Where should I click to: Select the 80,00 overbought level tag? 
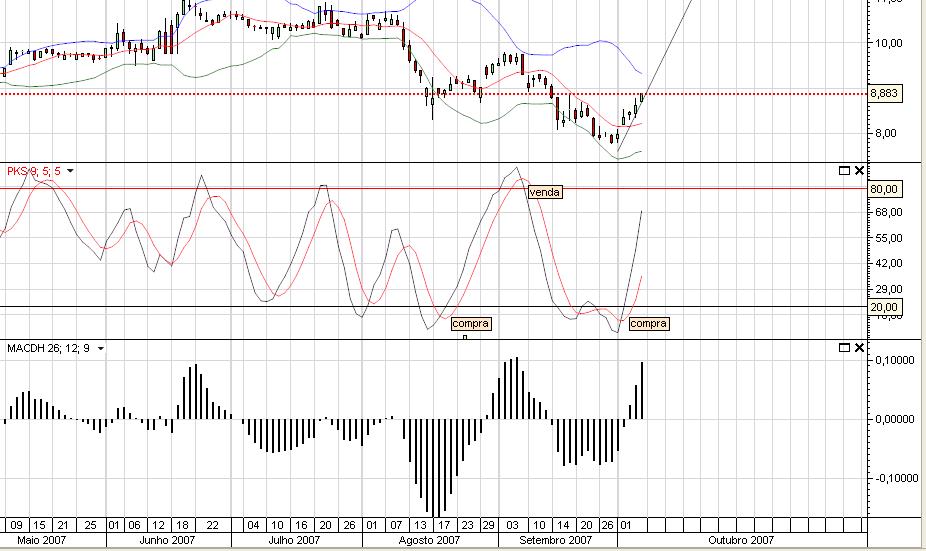coord(885,189)
